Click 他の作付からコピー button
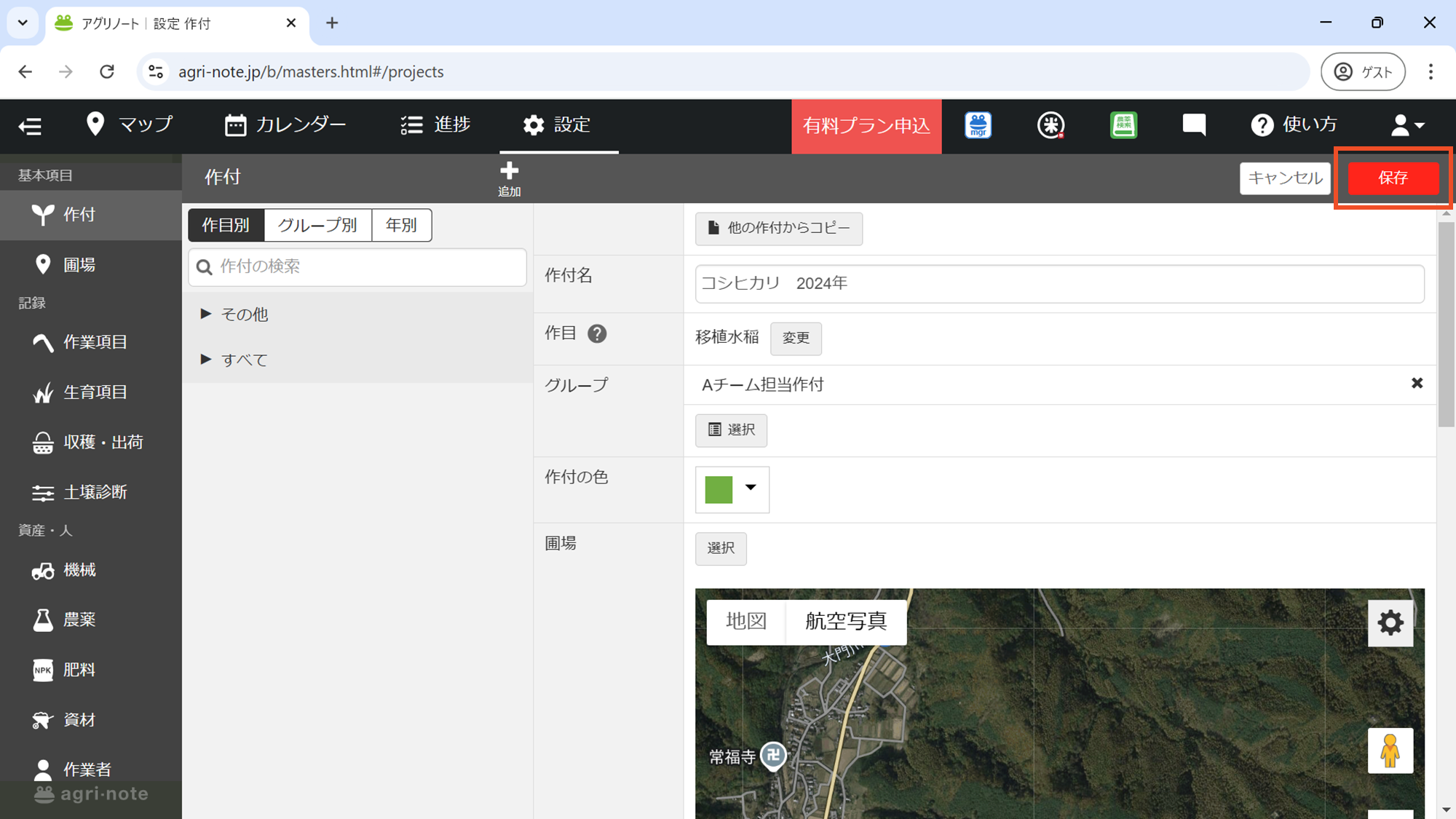 [778, 229]
